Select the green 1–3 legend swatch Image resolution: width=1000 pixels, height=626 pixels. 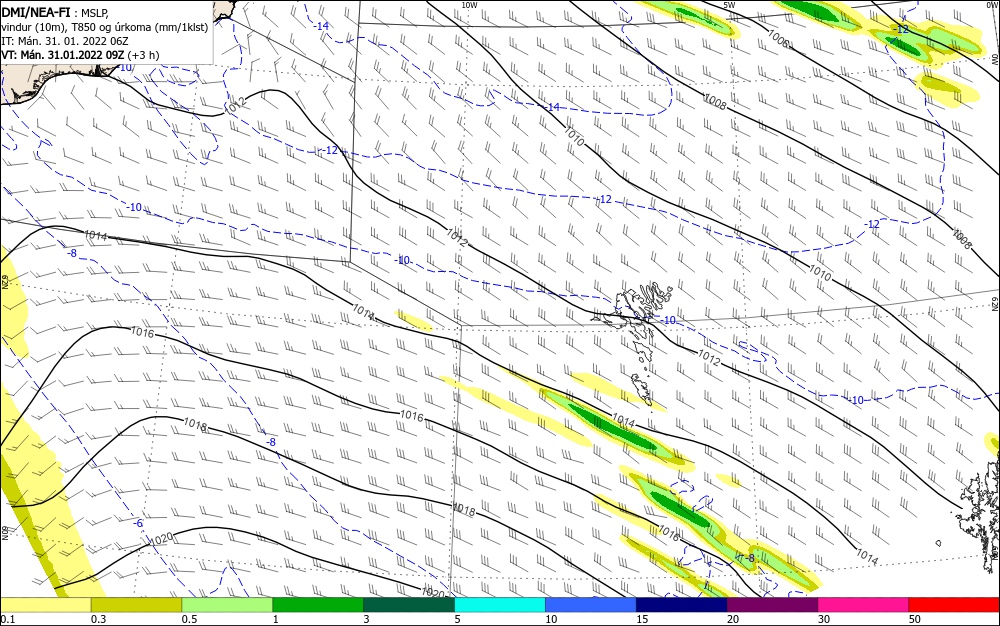pyautogui.click(x=318, y=605)
